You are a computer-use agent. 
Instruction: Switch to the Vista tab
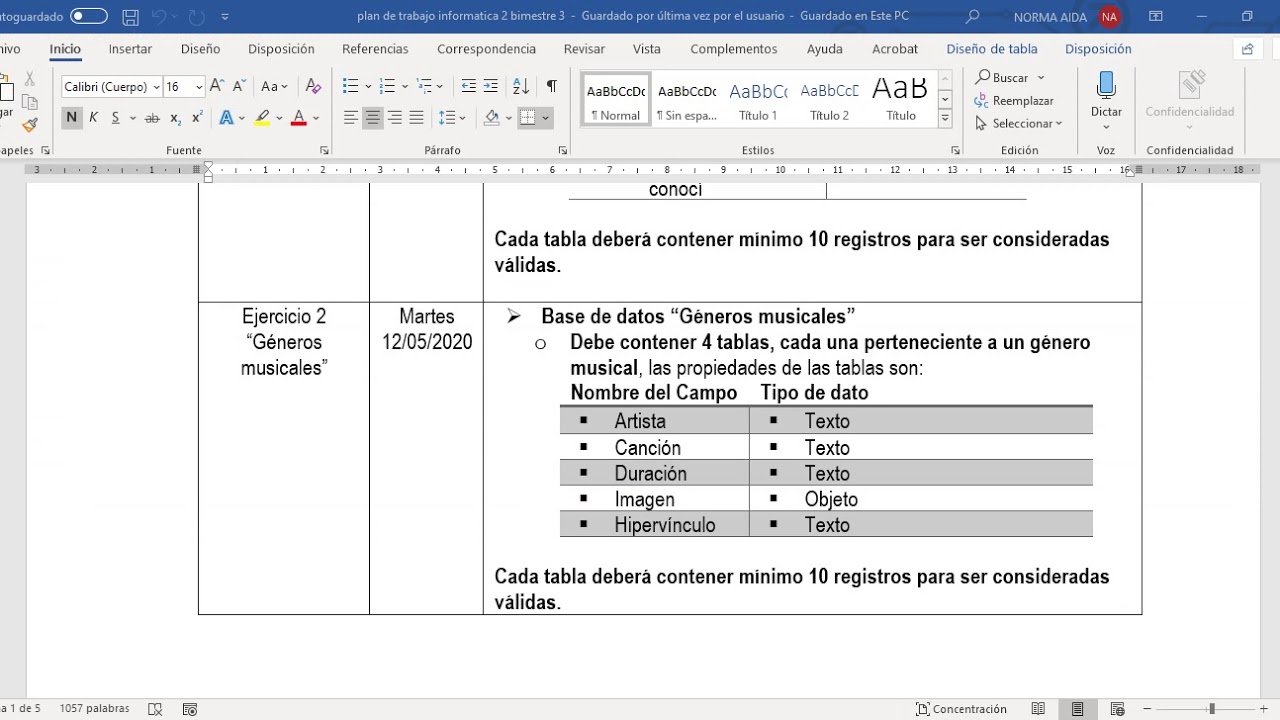click(646, 49)
